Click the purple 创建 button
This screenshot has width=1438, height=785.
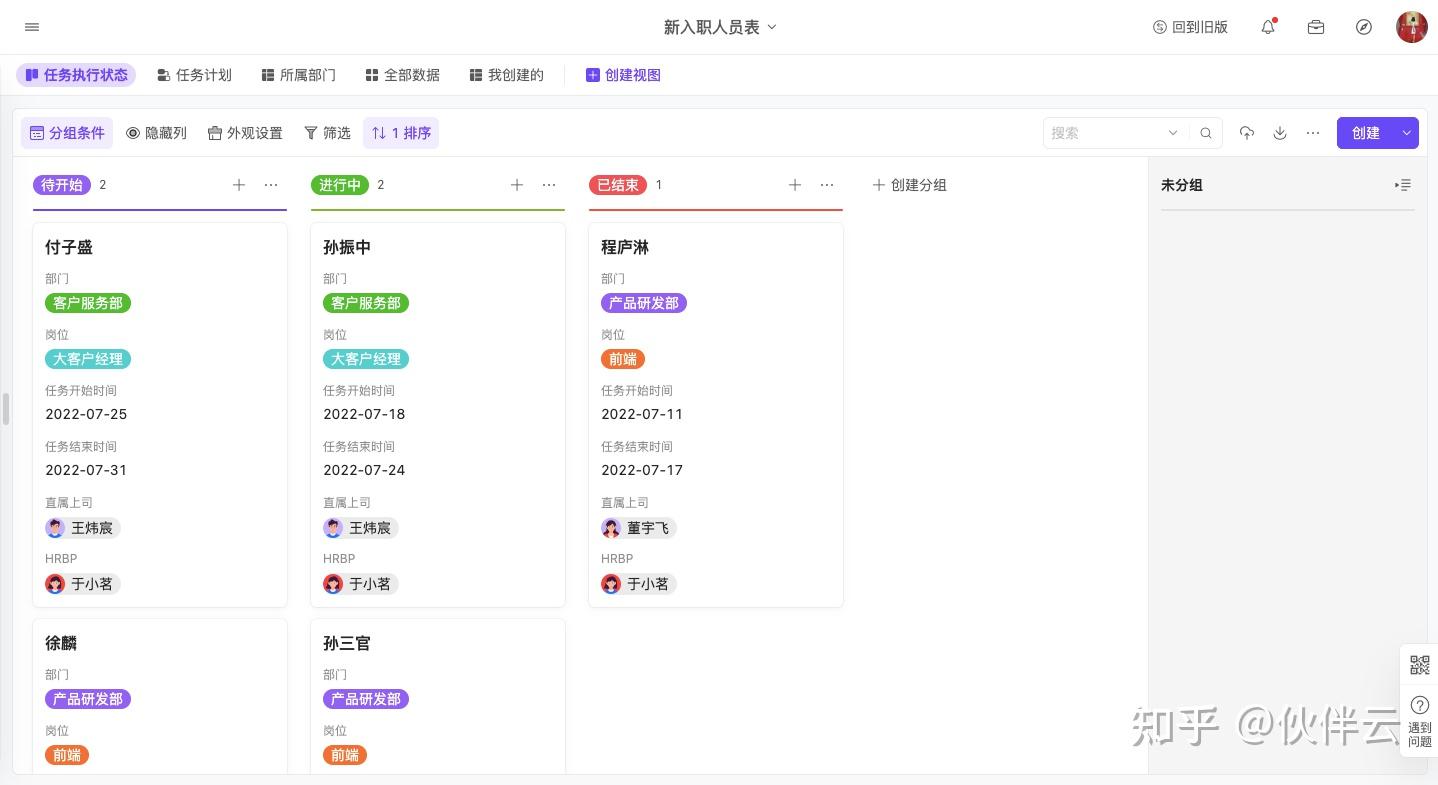tap(1366, 133)
